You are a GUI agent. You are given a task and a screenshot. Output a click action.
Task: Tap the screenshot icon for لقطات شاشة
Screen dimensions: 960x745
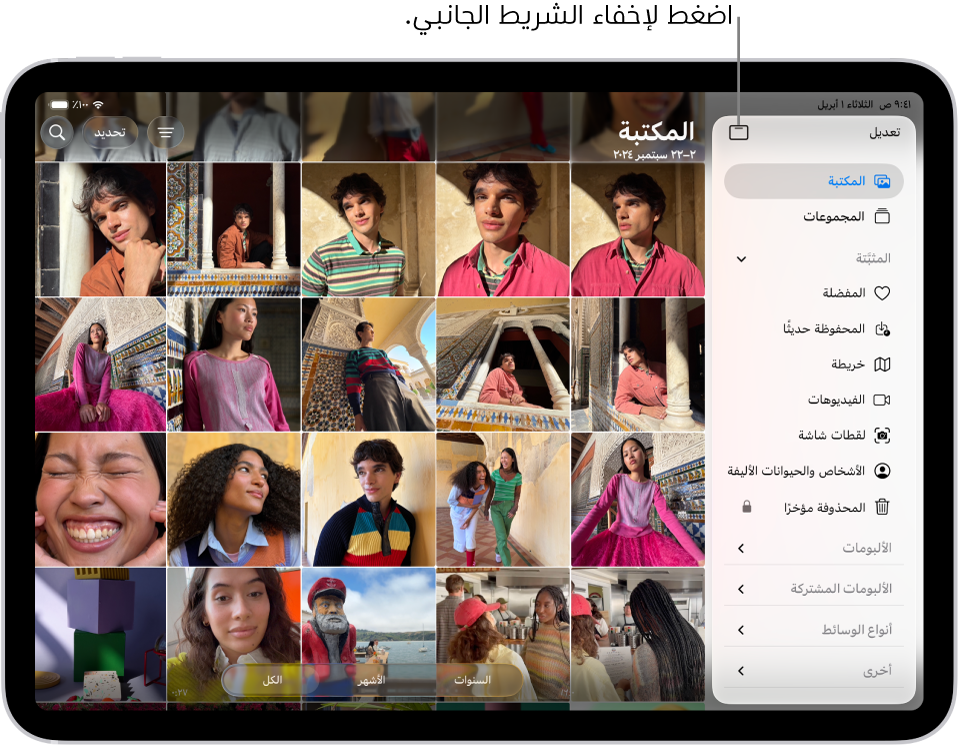(x=882, y=435)
